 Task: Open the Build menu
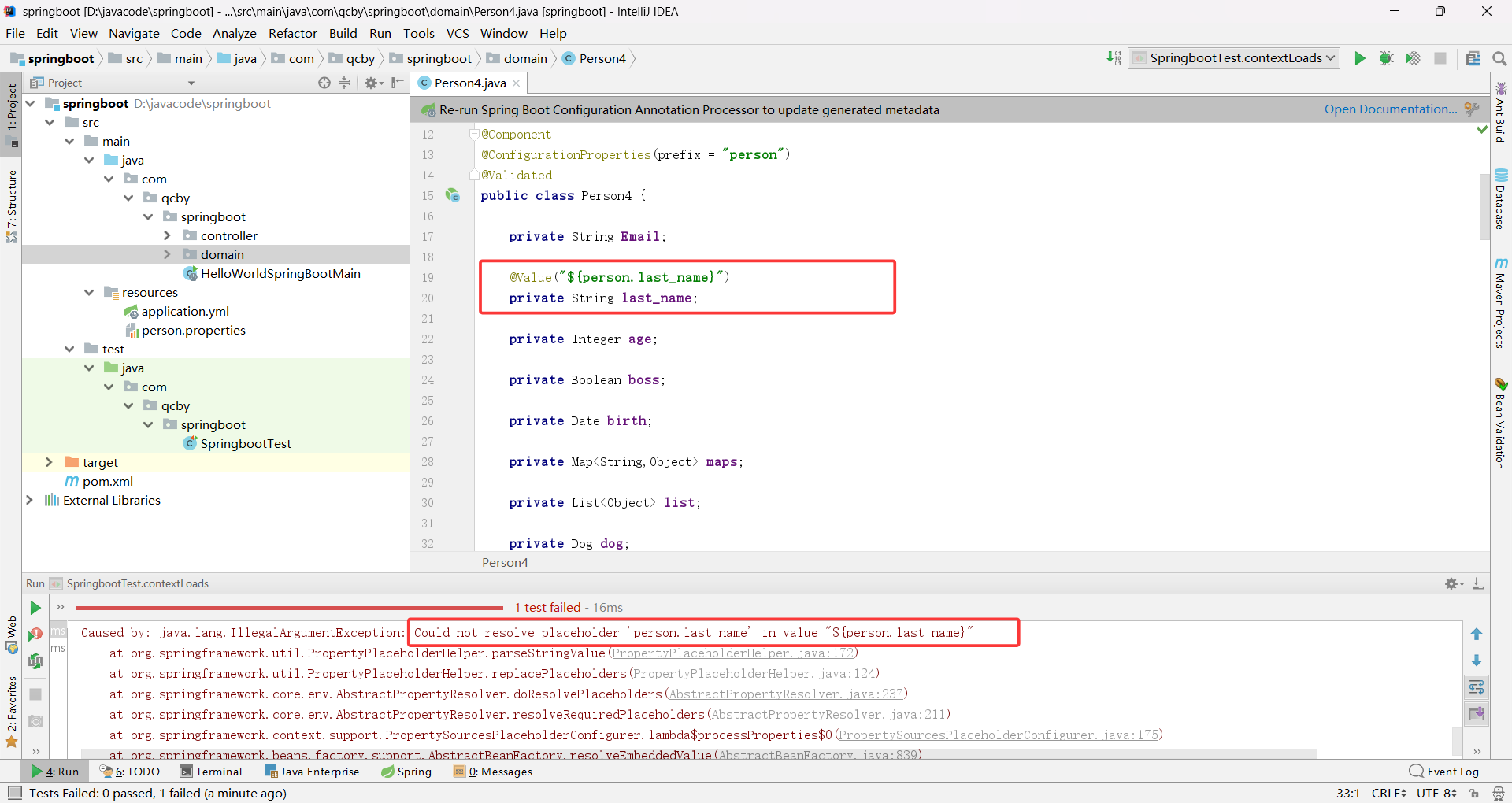343,34
